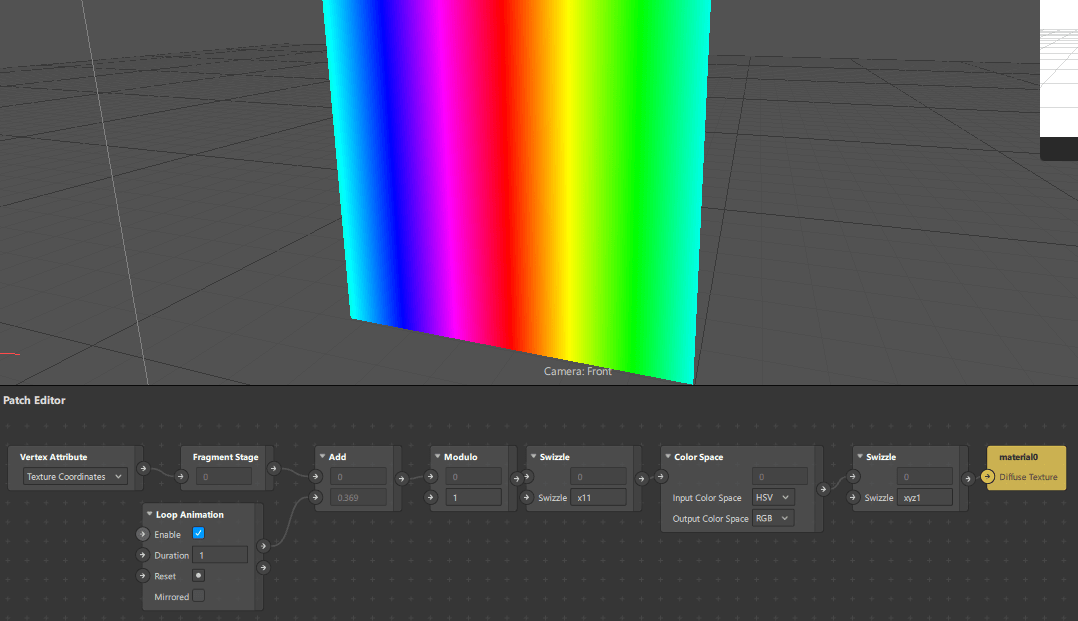Image resolution: width=1078 pixels, height=621 pixels.
Task: Enable the Mirrored checkbox in Loop Animation
Action: (196, 596)
